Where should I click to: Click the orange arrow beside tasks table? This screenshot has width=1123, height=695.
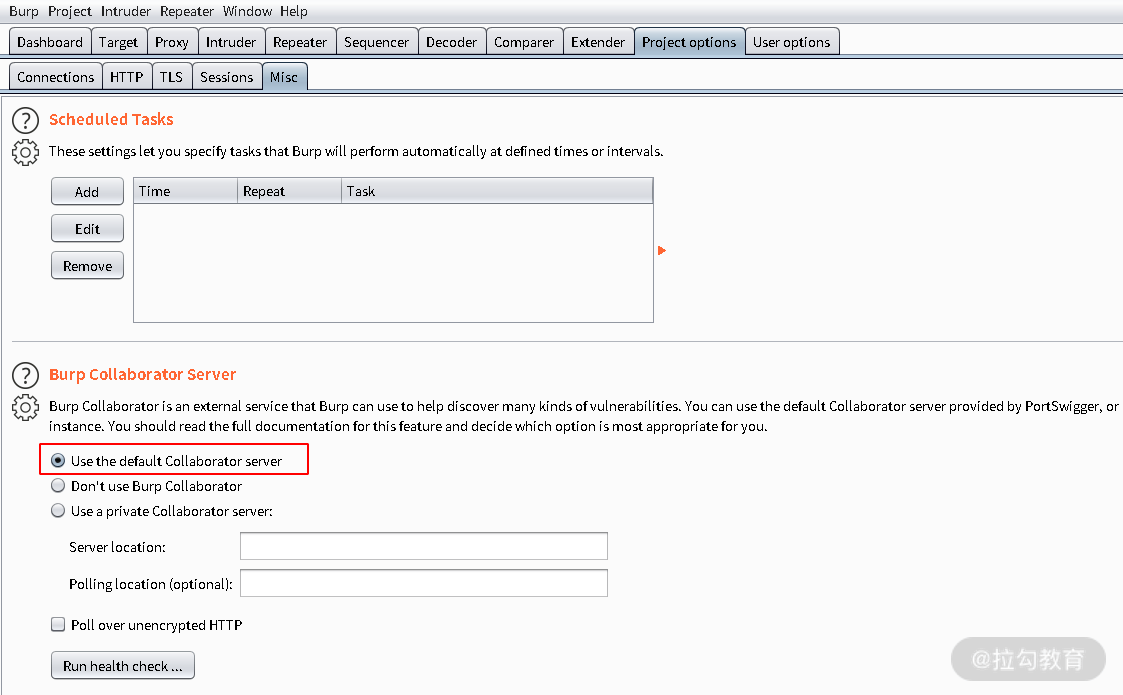tap(662, 250)
